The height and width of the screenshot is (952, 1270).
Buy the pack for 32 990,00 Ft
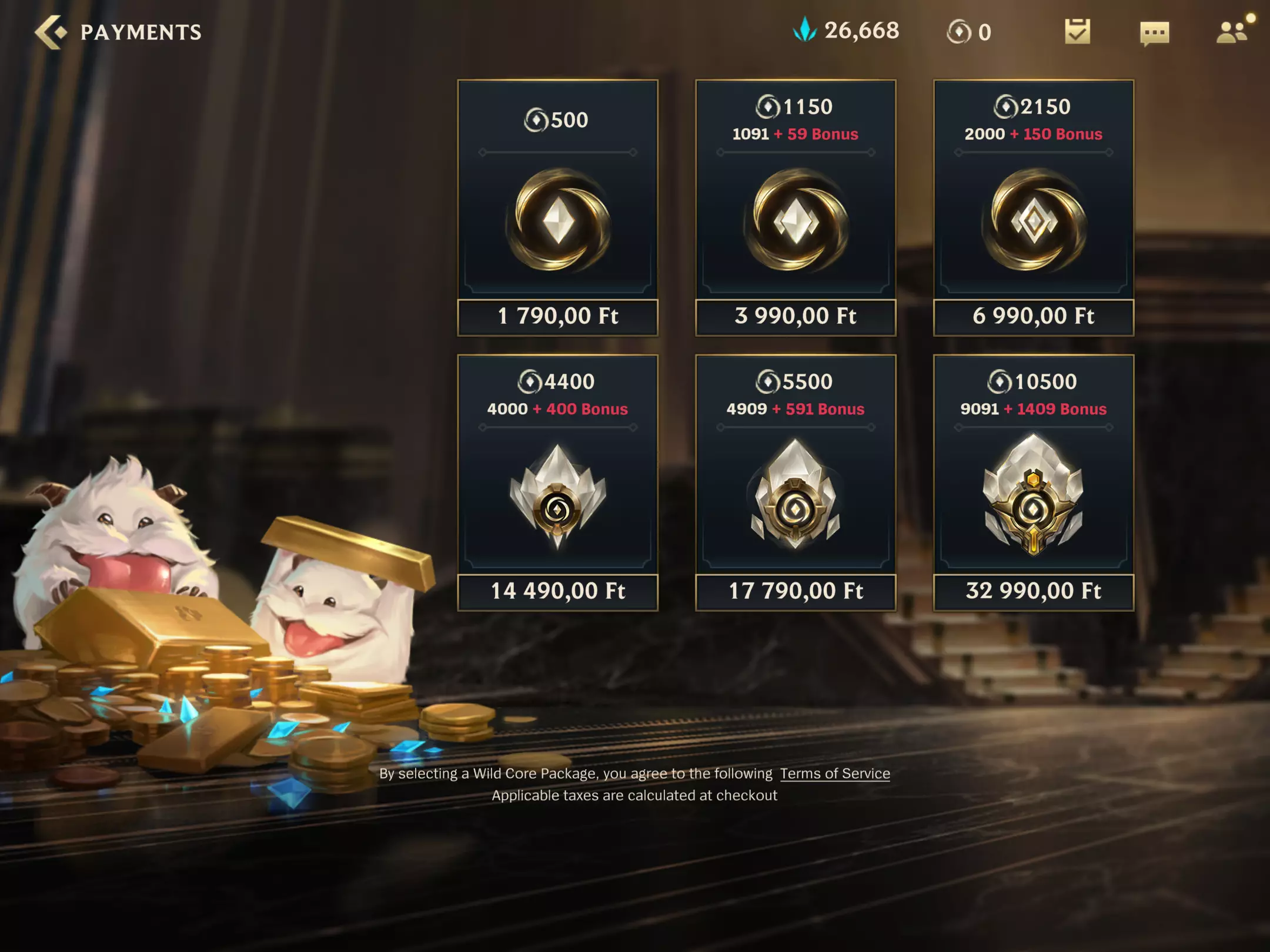tap(1034, 592)
